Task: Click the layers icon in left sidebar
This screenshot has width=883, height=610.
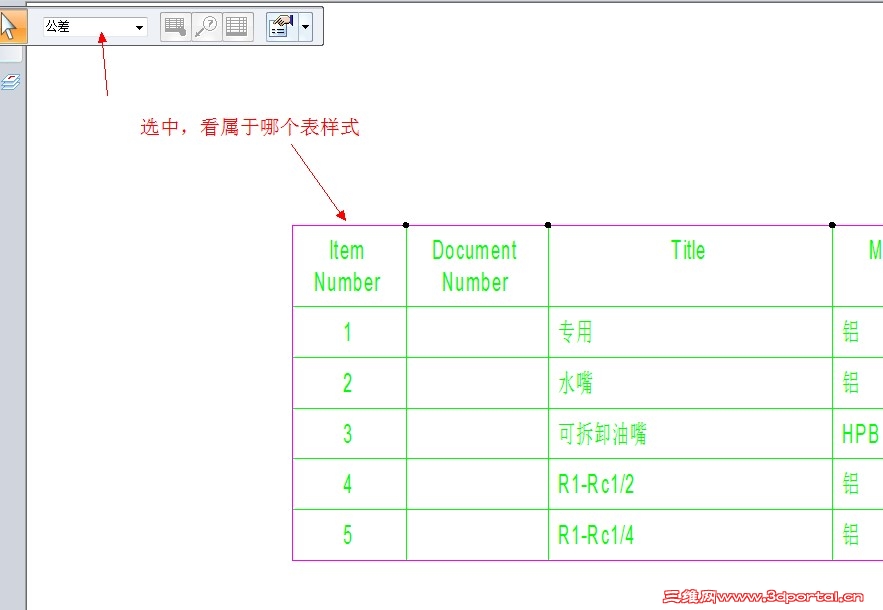Action: click(11, 82)
